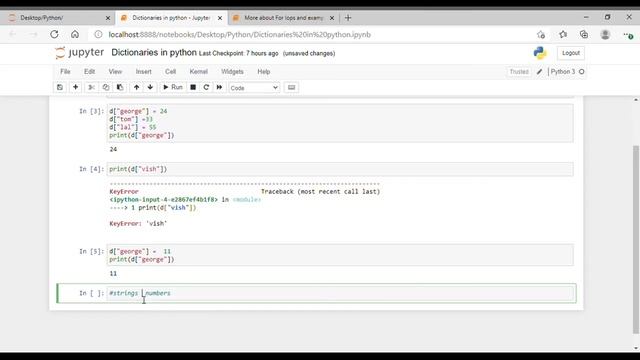Open browser settings and more menu
The width and height of the screenshot is (640, 360).
[x=628, y=35]
